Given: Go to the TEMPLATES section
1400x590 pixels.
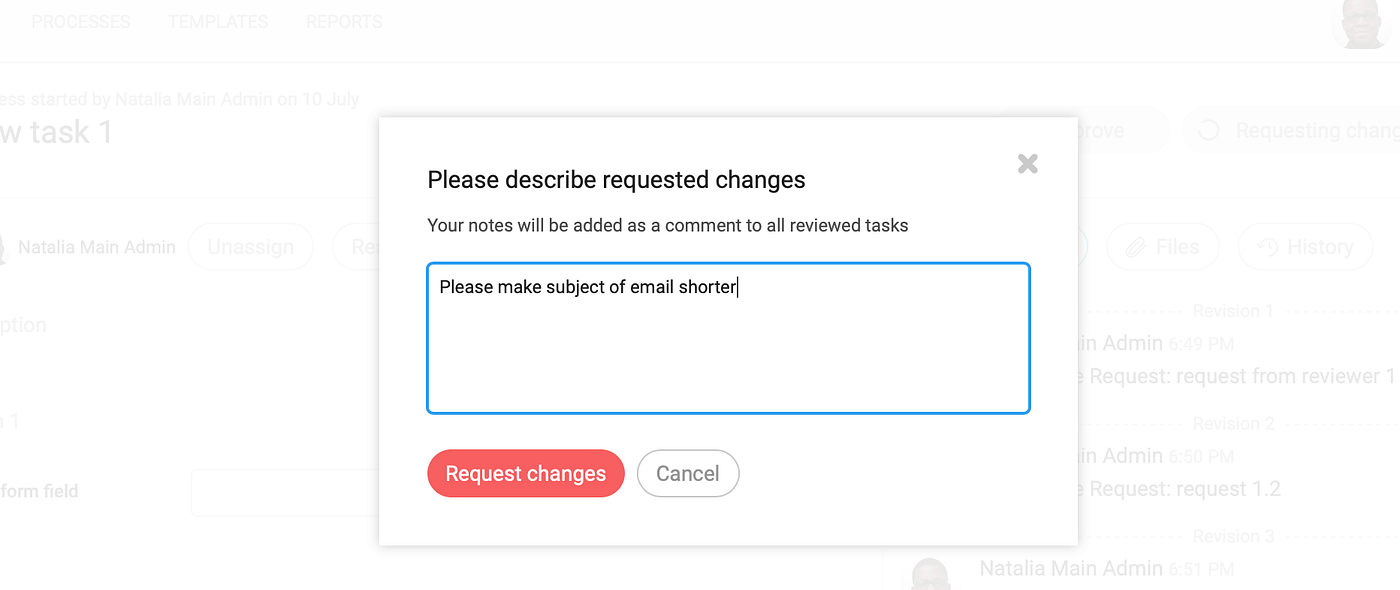Looking at the screenshot, I should pyautogui.click(x=218, y=21).
